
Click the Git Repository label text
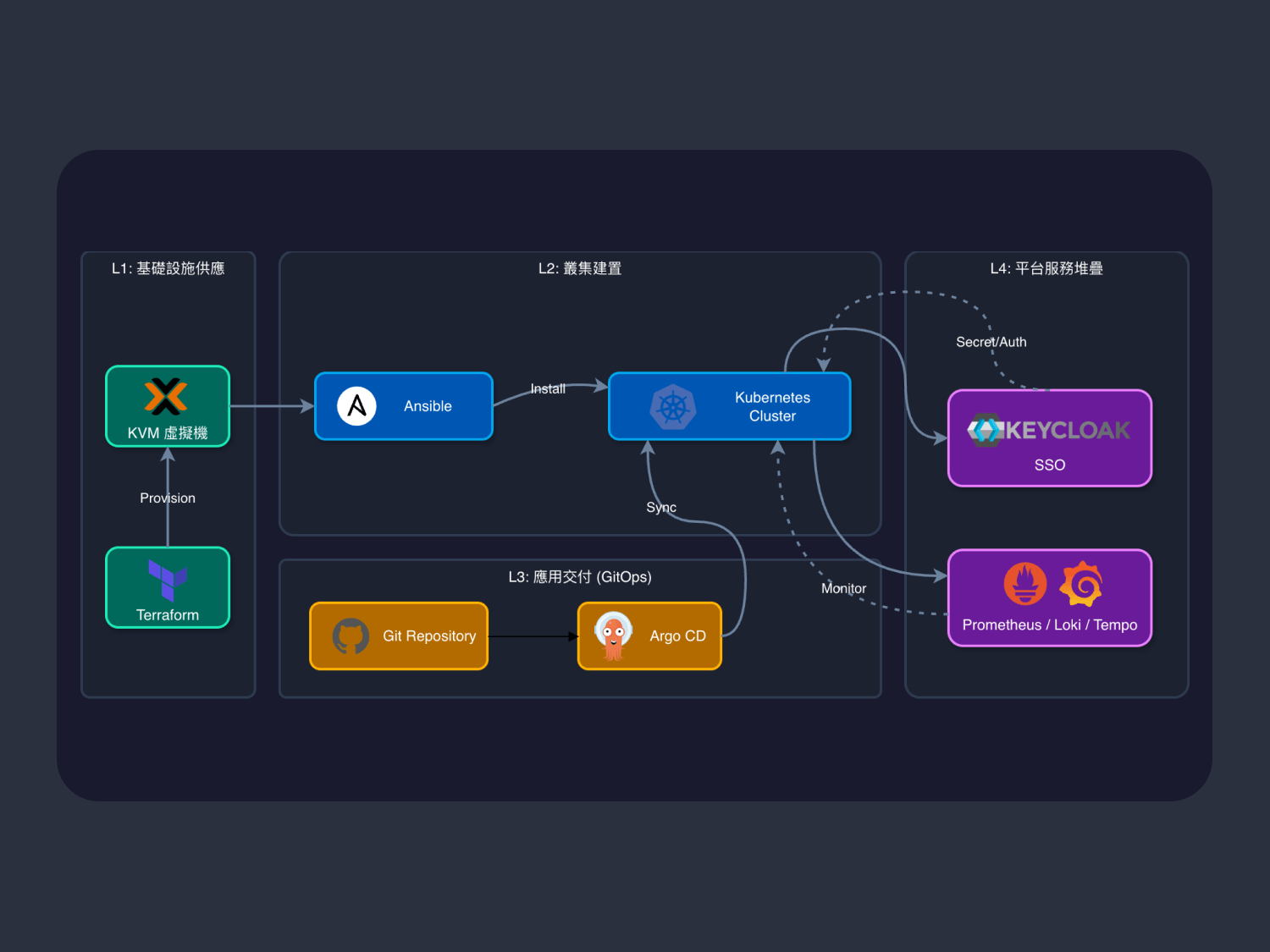pyautogui.click(x=429, y=636)
